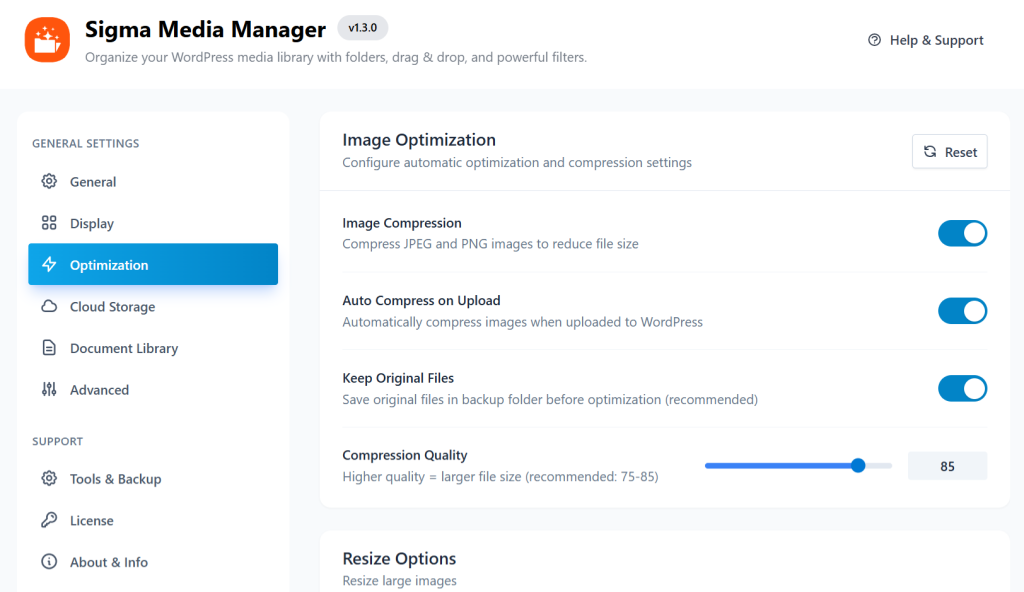The width and height of the screenshot is (1024, 592).
Task: Click the Advanced sliders icon
Action: [49, 389]
